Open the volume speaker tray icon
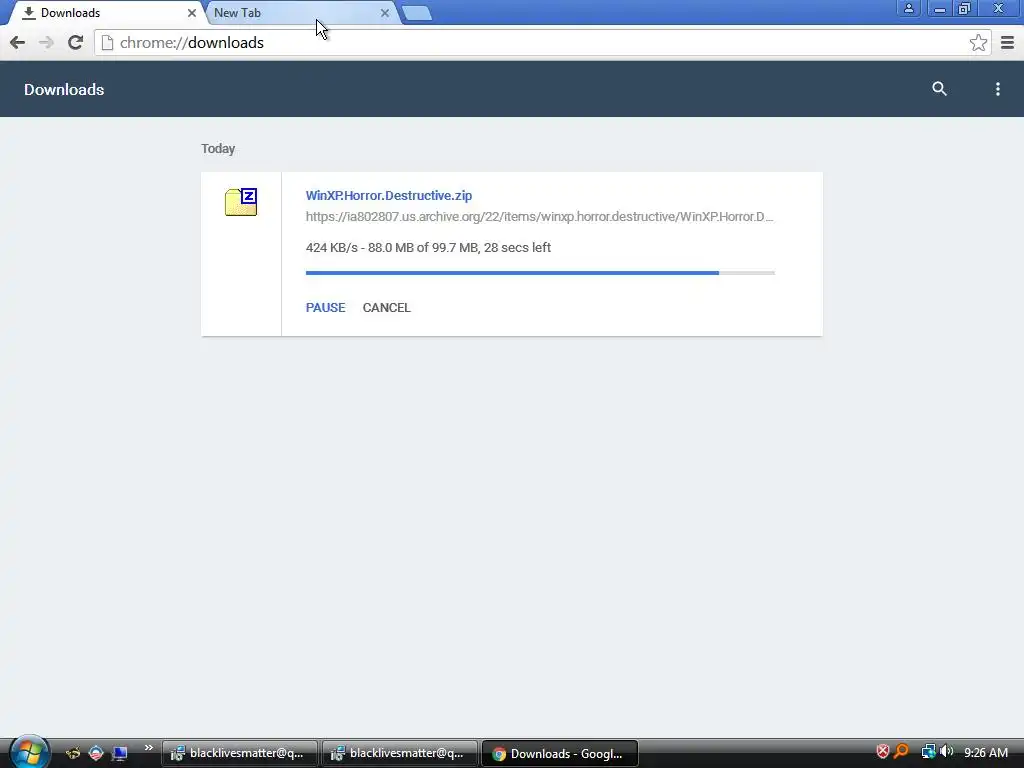 click(x=946, y=752)
